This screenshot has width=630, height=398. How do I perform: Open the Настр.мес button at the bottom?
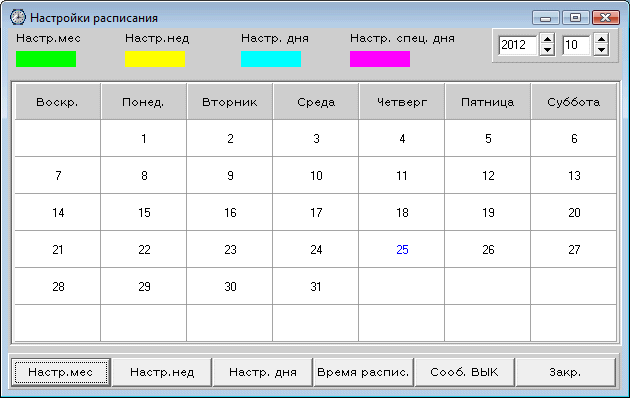coord(61,372)
